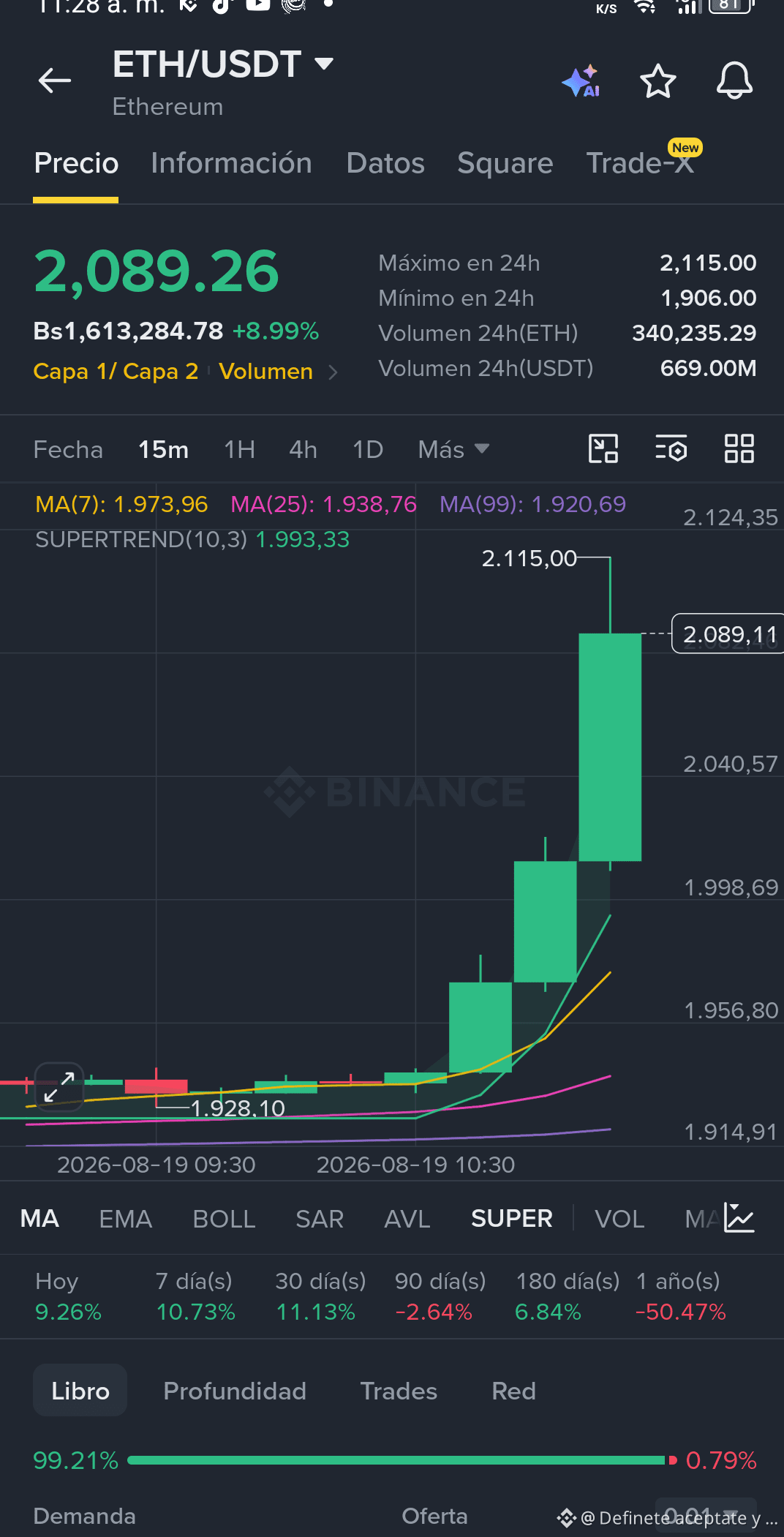The image size is (784, 1537).
Task: Toggle the MA indicator
Action: pyautogui.click(x=39, y=1219)
